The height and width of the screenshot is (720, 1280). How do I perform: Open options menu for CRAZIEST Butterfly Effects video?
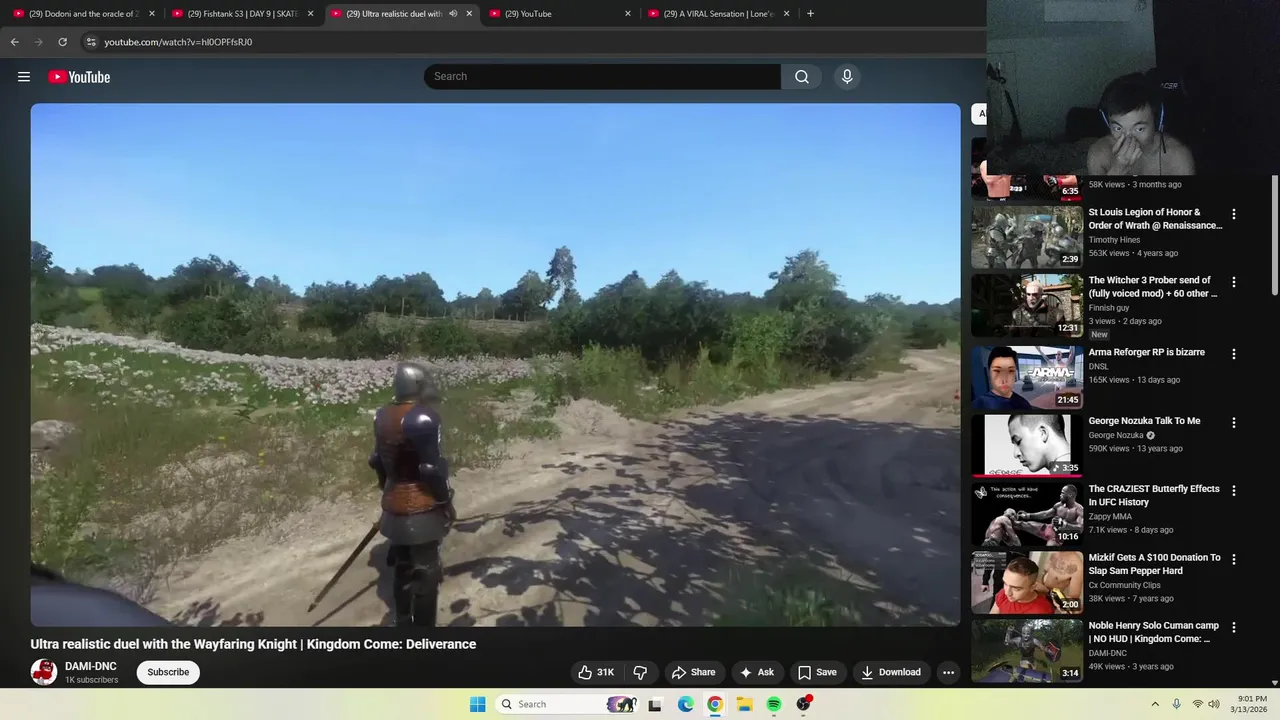(1233, 491)
